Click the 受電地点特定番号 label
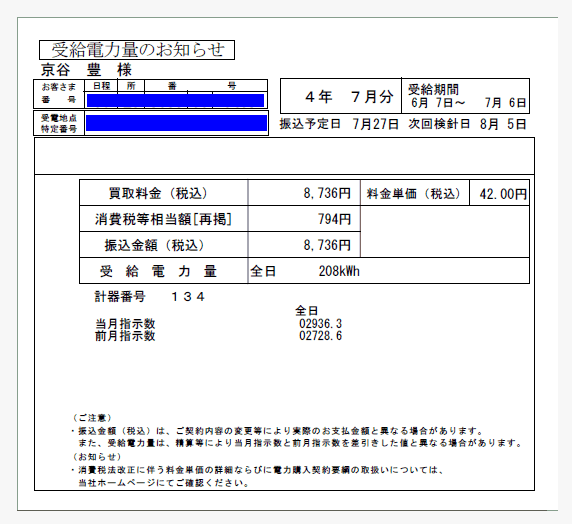Image resolution: width=572 pixels, height=524 pixels. tap(59, 123)
